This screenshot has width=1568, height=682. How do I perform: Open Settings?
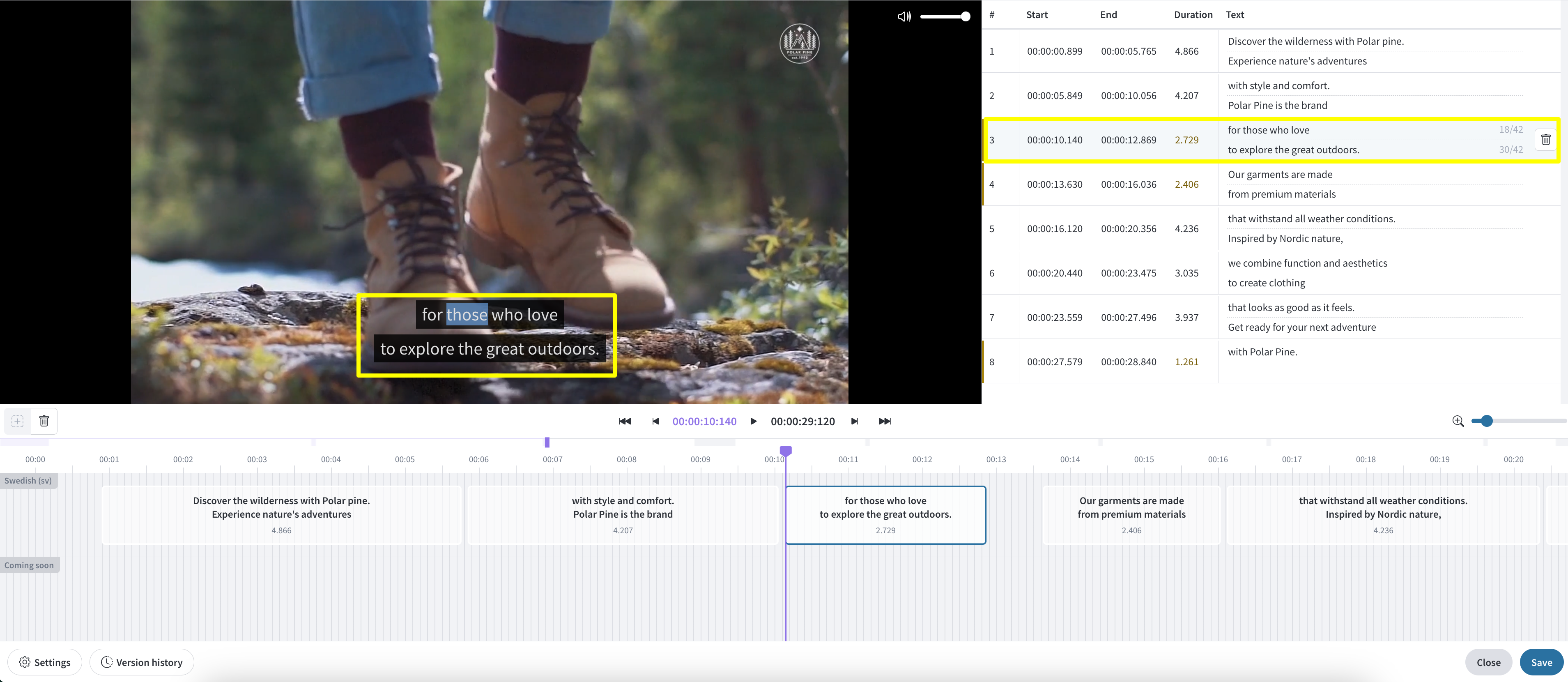[x=44, y=662]
